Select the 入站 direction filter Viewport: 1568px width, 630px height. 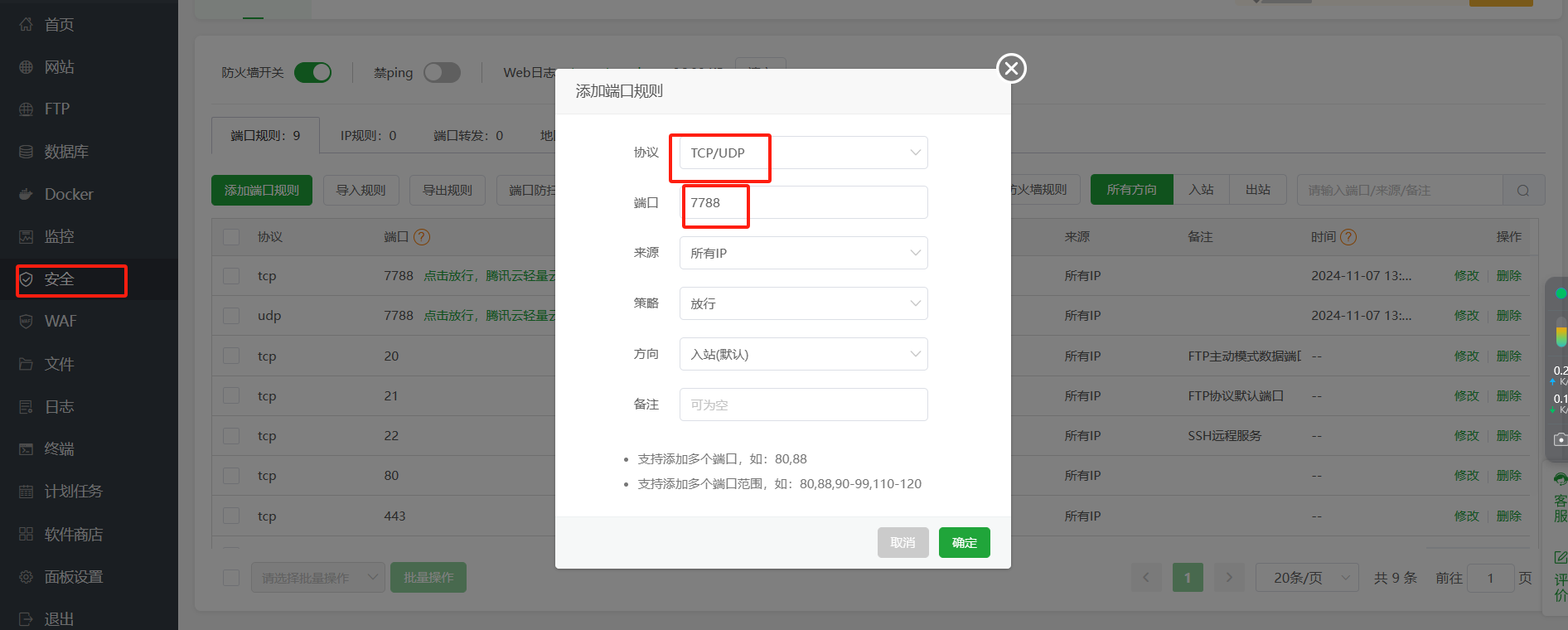point(1201,190)
